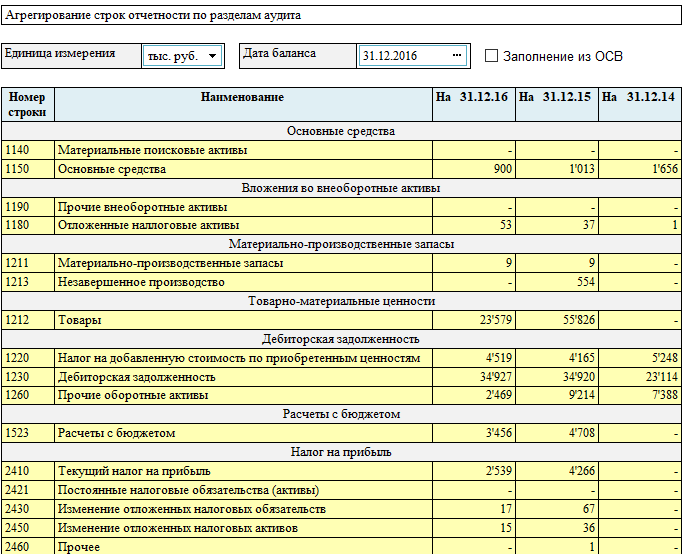The height and width of the screenshot is (554, 684).
Task: Click section header Вложения во внеоборотные активы
Action: coord(341,188)
